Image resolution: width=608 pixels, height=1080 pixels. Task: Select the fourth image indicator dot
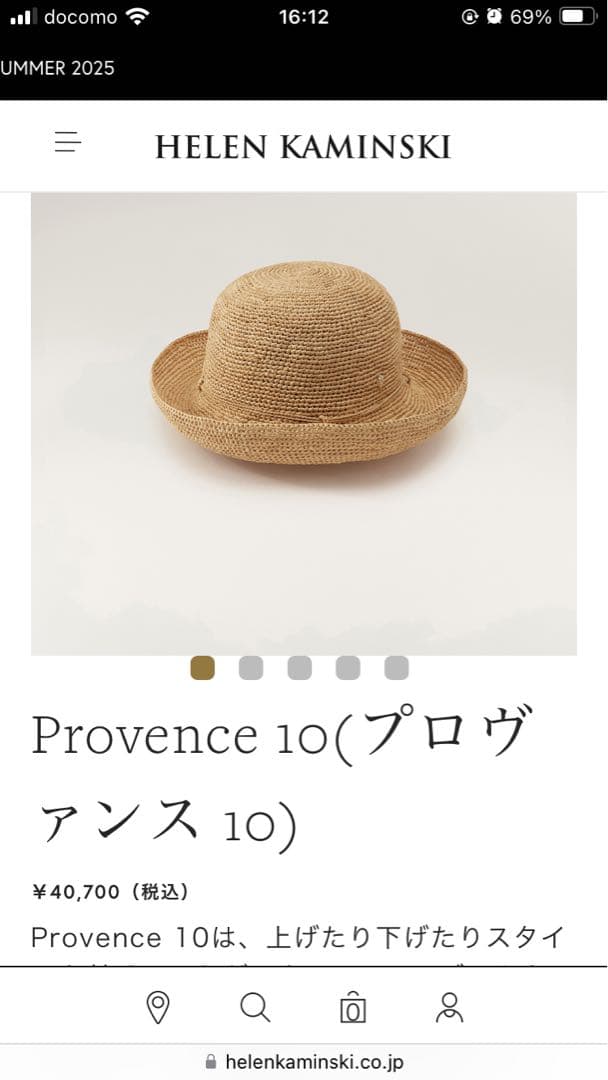(348, 668)
